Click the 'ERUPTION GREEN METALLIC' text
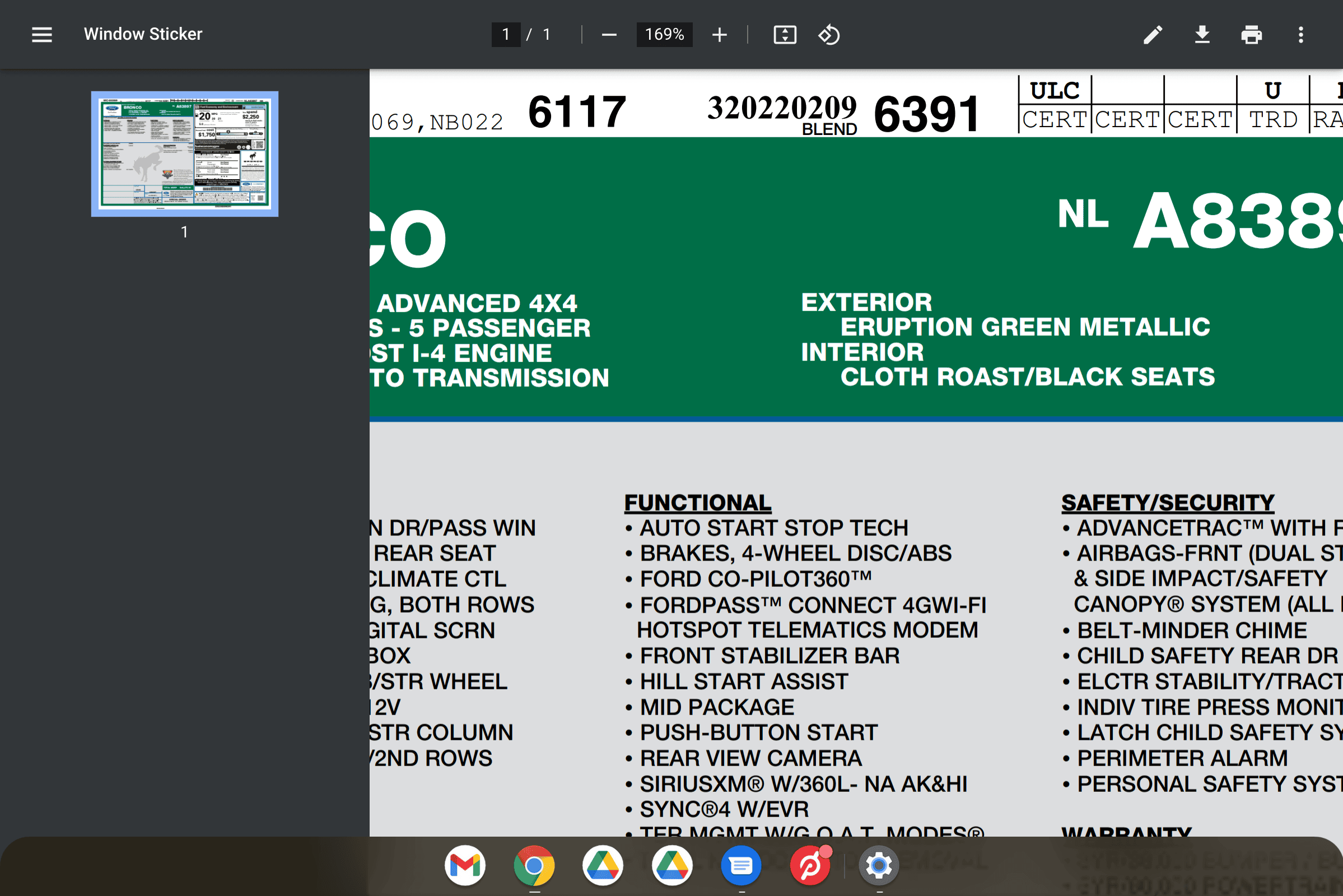This screenshot has width=1343, height=896. coord(1025,327)
